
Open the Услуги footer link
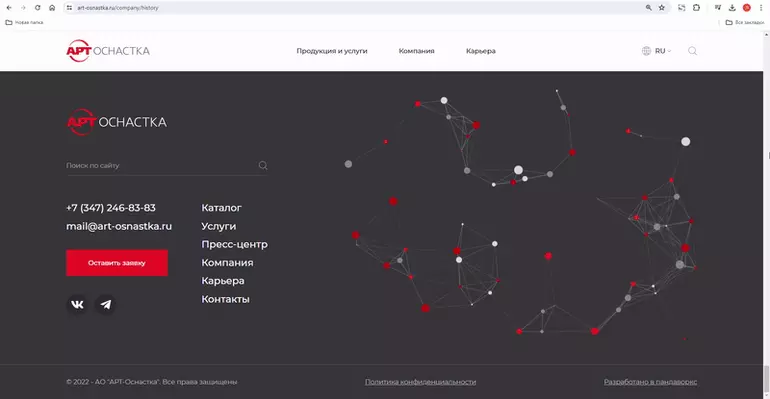coord(219,226)
